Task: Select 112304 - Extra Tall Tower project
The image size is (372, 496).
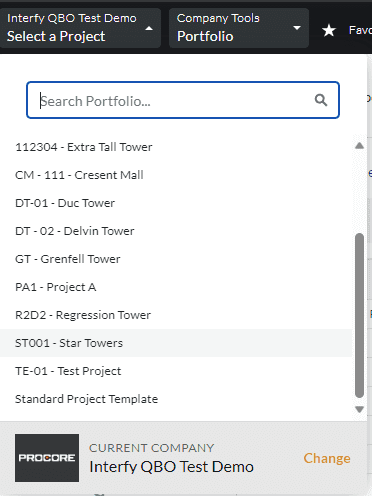Action: click(x=176, y=147)
